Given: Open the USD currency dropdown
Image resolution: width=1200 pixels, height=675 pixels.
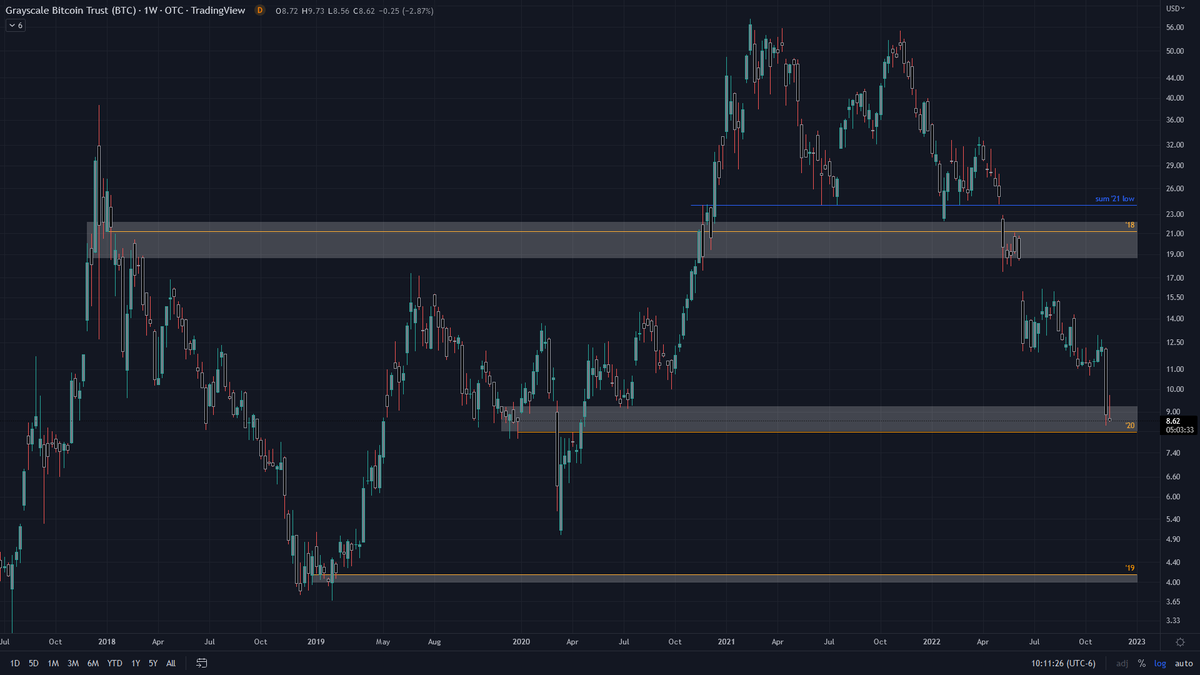Looking at the screenshot, I should pos(1176,8).
